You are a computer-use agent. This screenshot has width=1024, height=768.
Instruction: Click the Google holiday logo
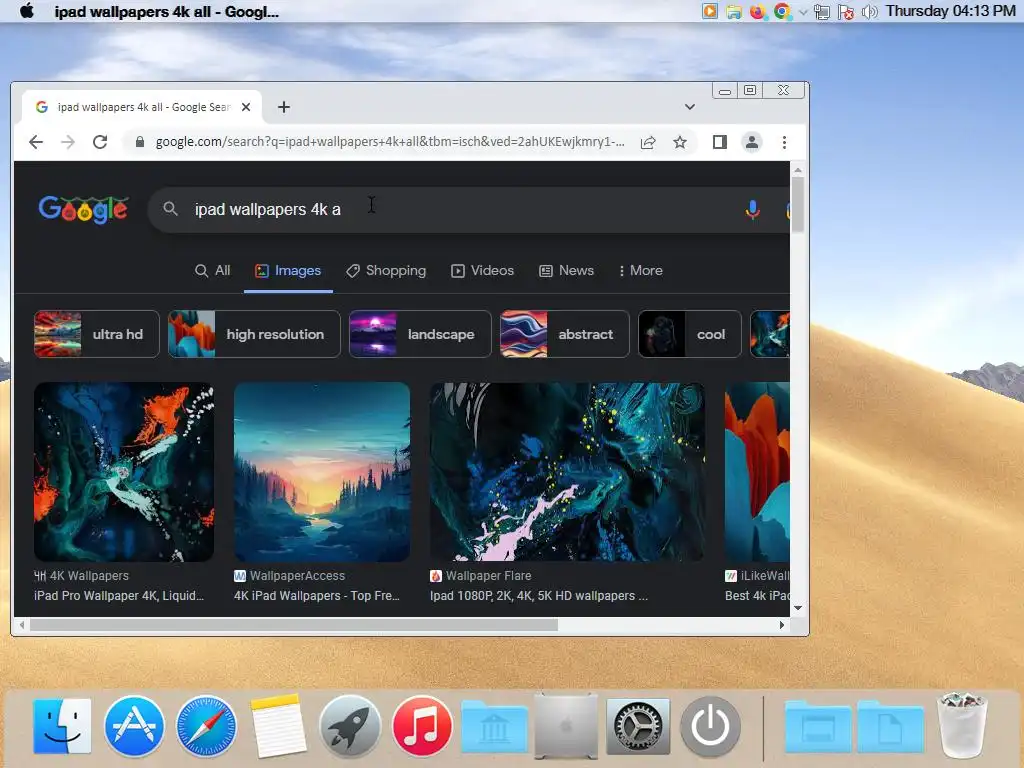click(x=83, y=209)
